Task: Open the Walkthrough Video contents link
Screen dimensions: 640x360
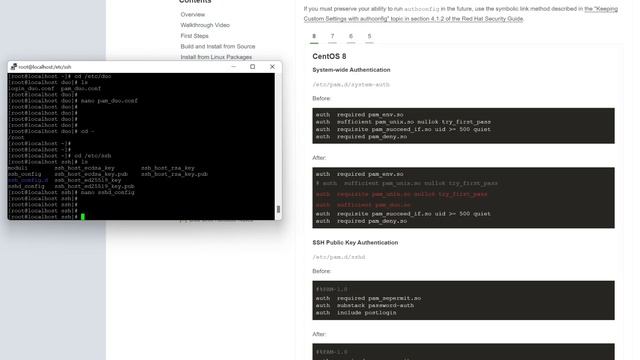Action: (x=205, y=25)
